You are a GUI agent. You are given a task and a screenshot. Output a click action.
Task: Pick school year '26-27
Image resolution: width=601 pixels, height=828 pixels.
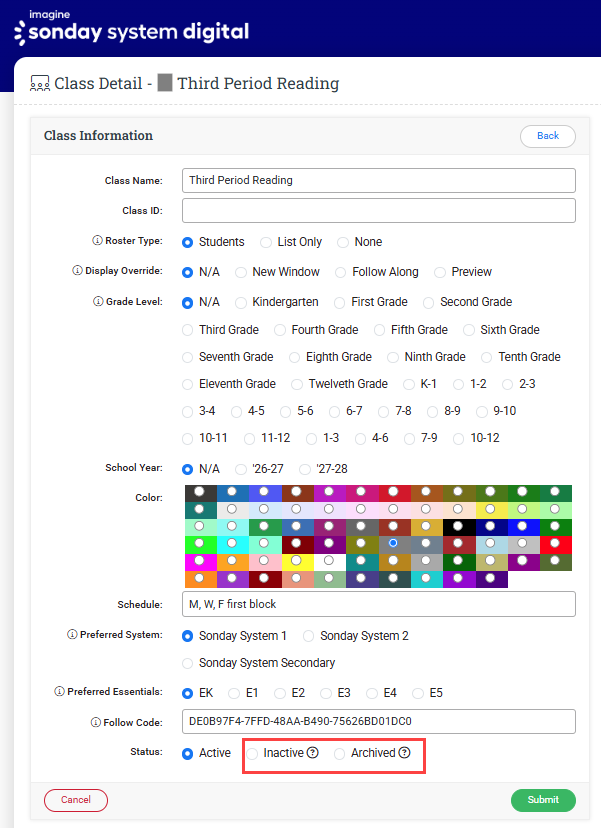pos(240,469)
